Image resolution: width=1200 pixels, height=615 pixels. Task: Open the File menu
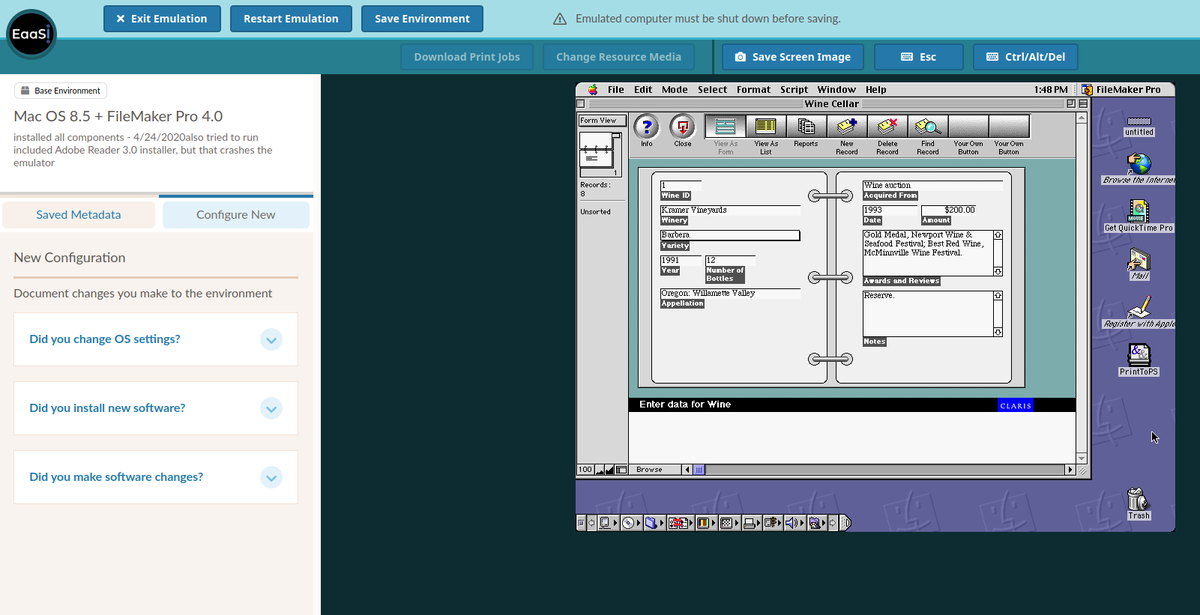pos(616,89)
